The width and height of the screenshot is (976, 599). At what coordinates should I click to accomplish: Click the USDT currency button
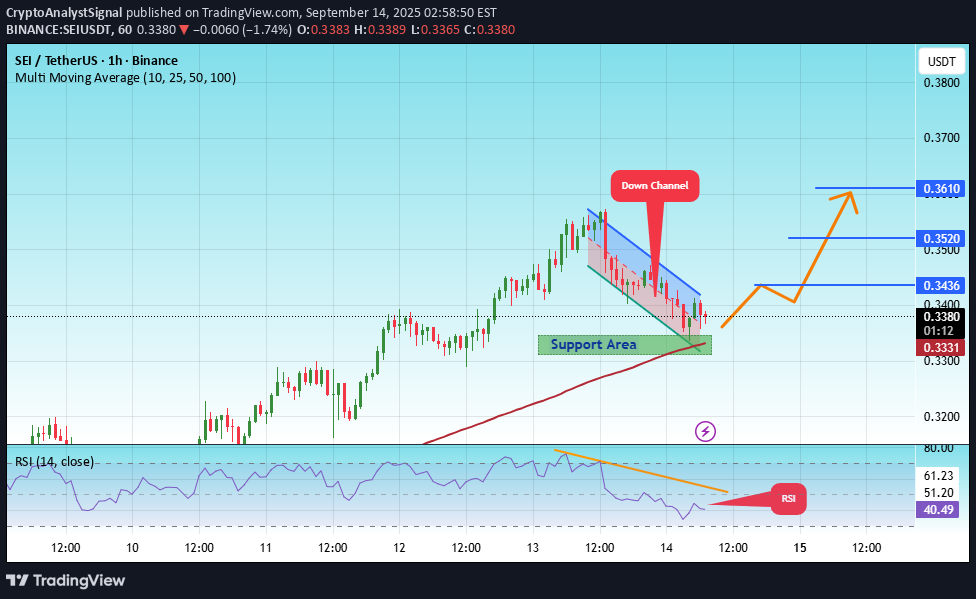(941, 62)
